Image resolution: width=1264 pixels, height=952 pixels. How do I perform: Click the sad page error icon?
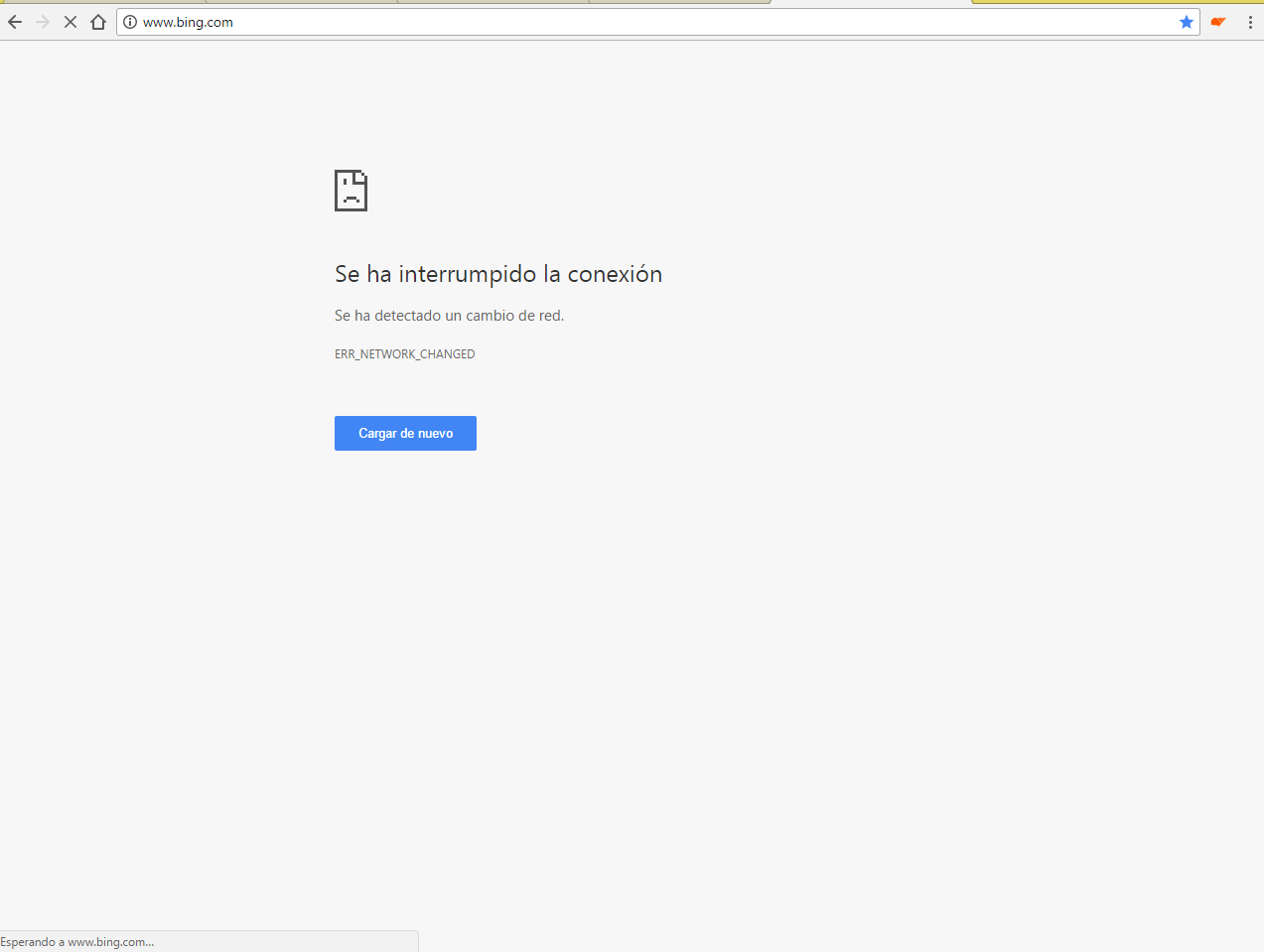(x=351, y=191)
